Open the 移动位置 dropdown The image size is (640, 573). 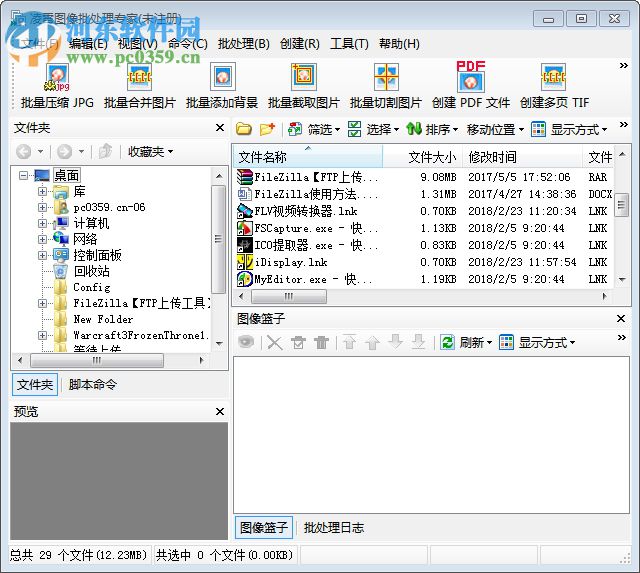[x=496, y=129]
